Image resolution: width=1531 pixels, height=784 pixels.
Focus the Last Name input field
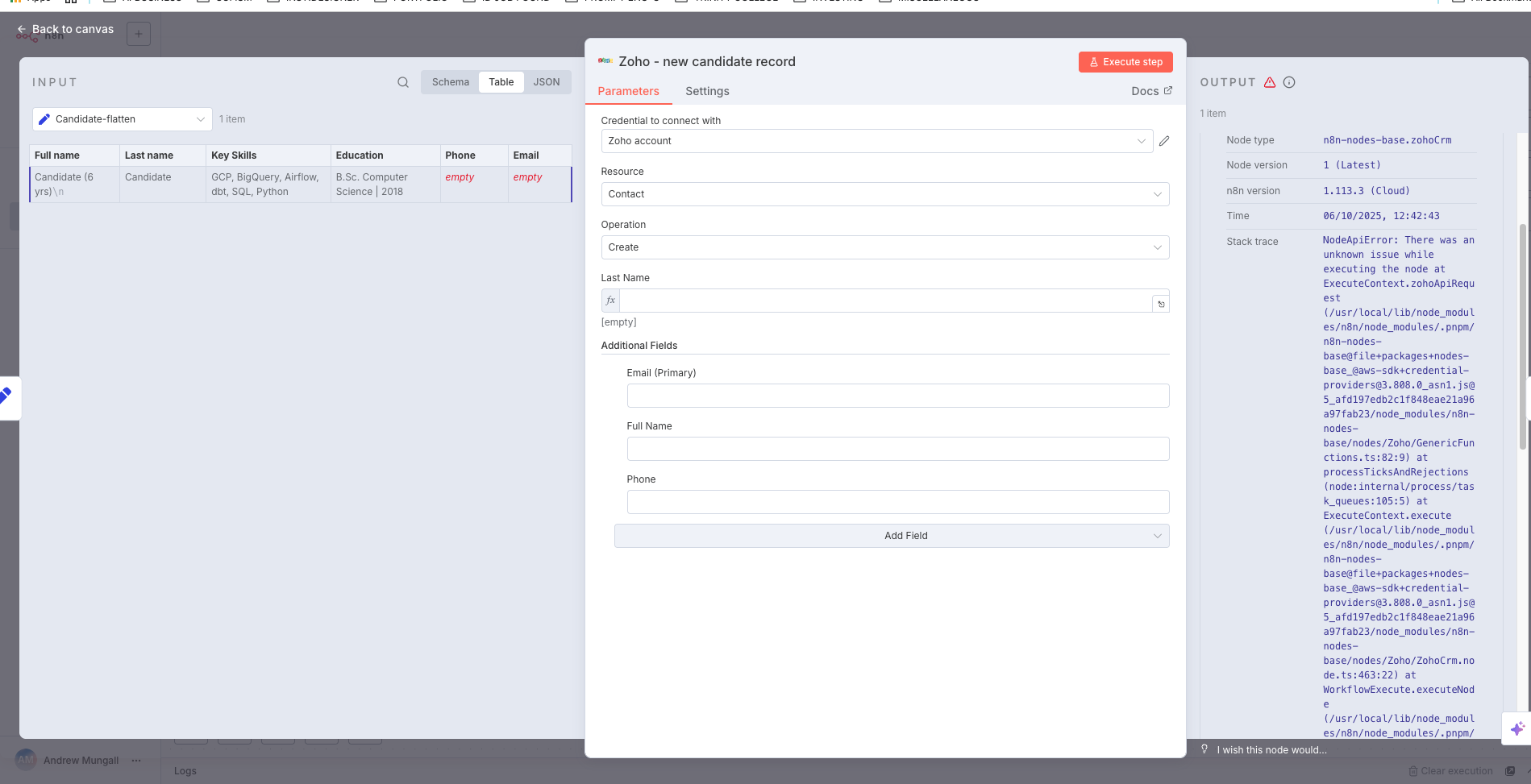(x=885, y=301)
